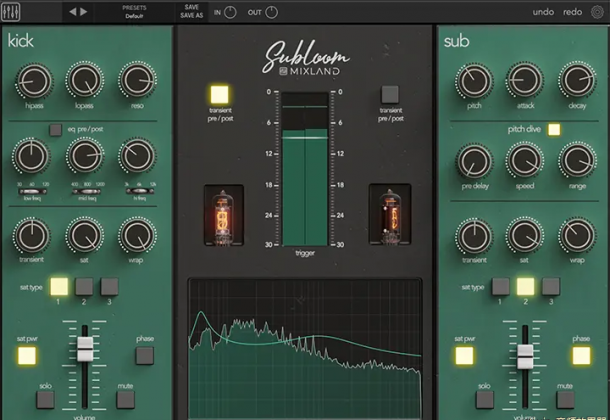The image size is (610, 420).
Task: Toggle kick sat pwr button
Action: pos(27,355)
